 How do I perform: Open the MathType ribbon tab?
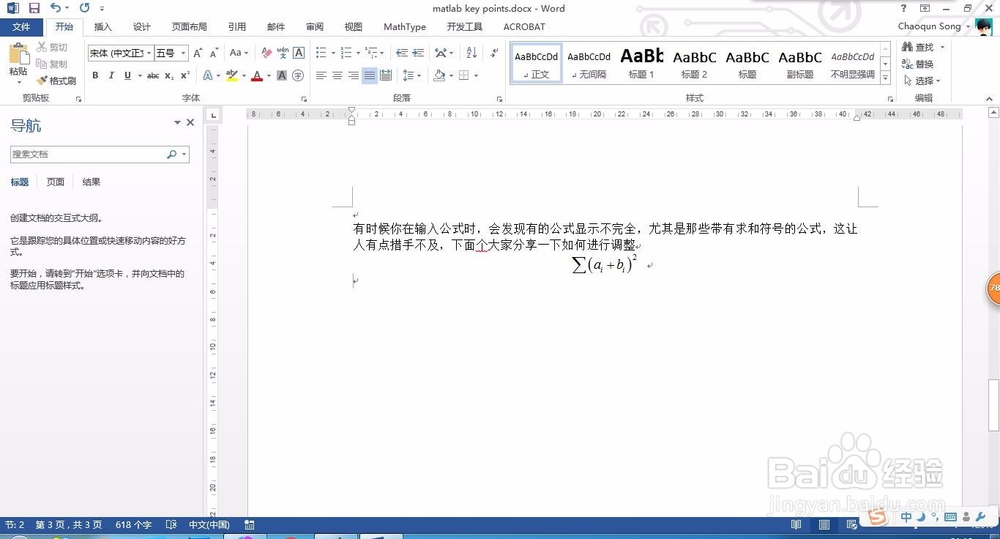(x=404, y=27)
